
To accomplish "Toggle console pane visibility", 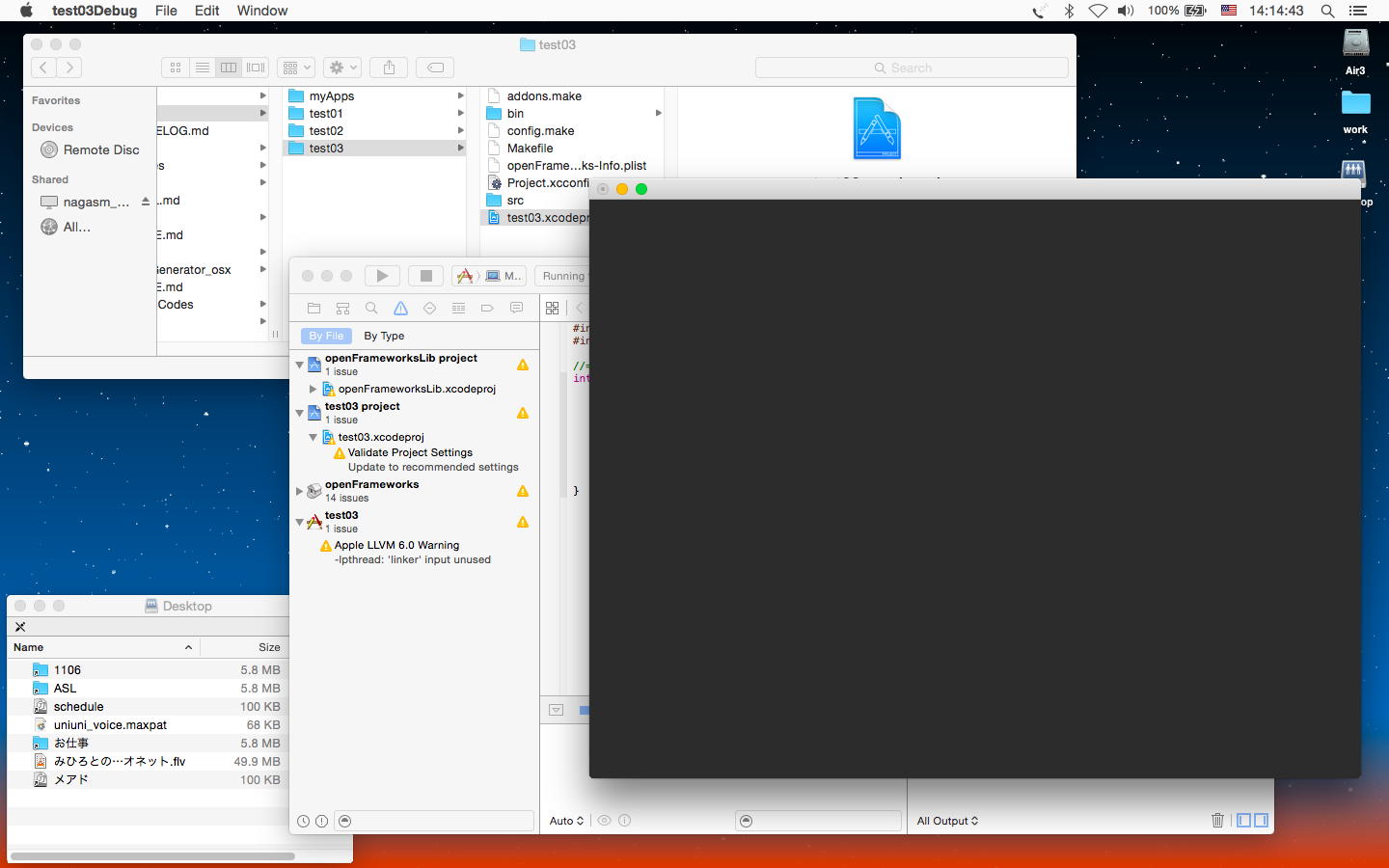I will coord(1261,821).
